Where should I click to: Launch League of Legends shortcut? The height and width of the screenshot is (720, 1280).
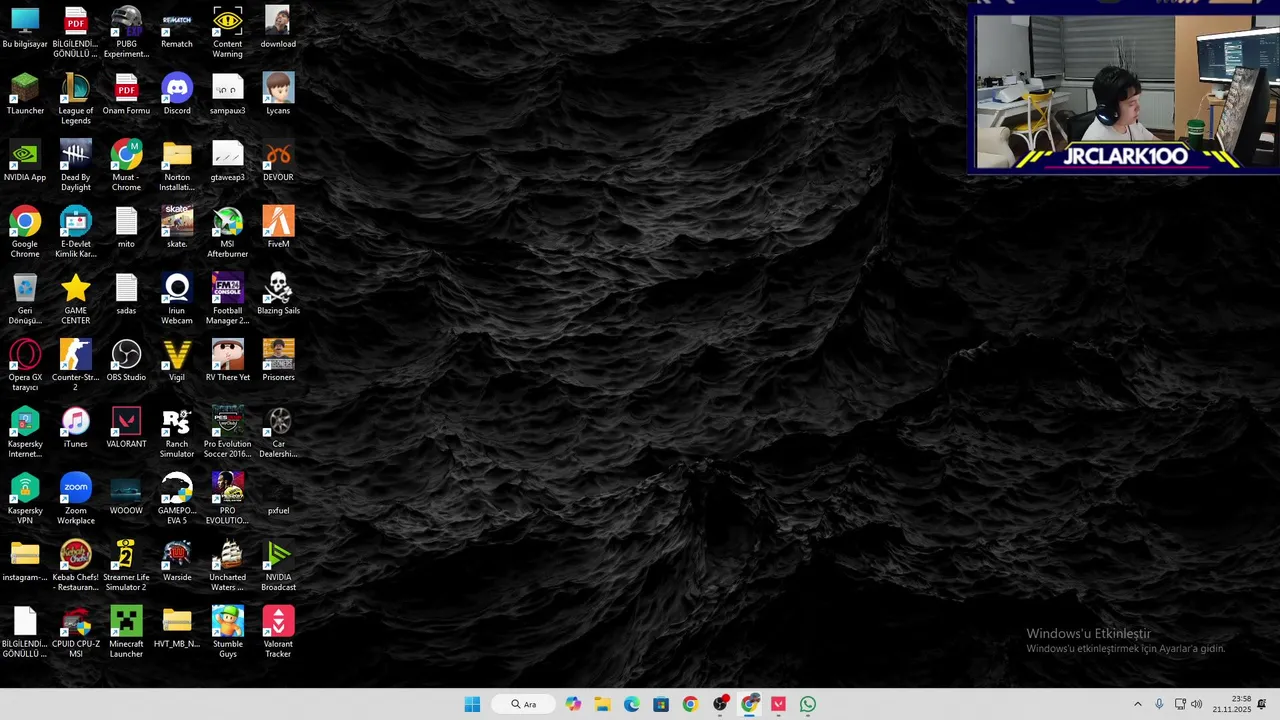point(75,99)
